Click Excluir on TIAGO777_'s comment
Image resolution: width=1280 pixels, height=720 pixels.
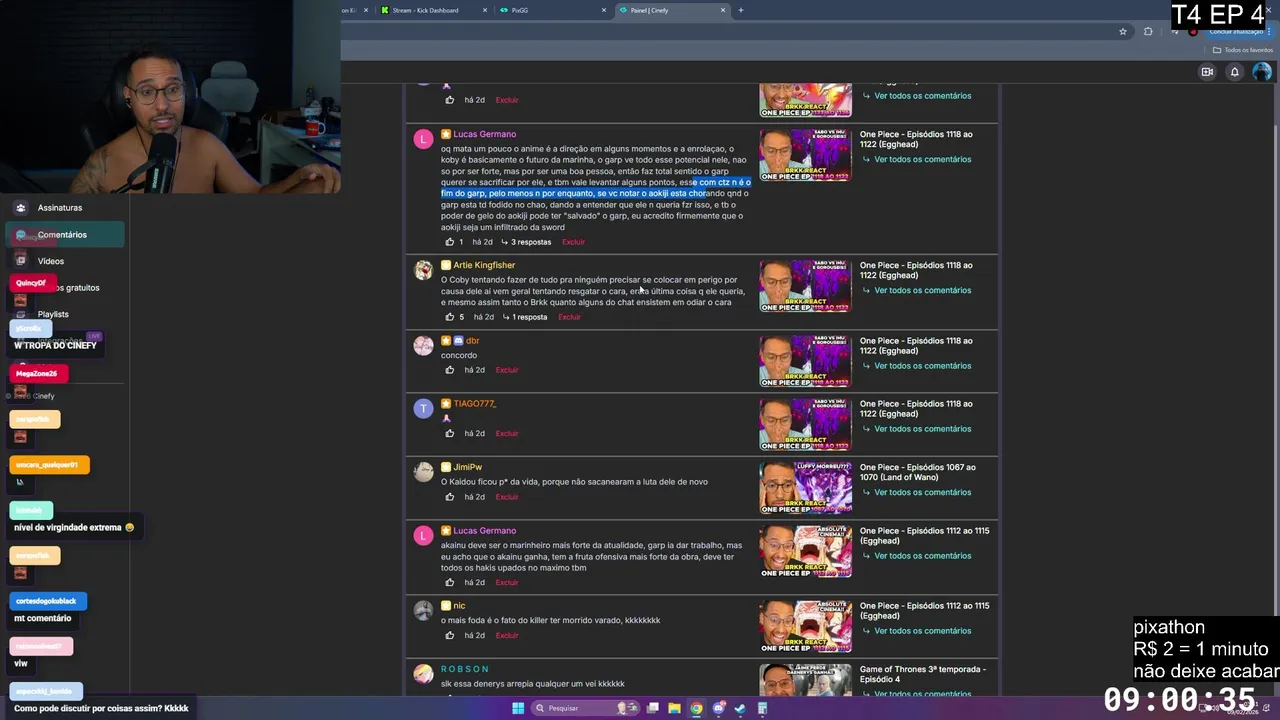click(507, 433)
